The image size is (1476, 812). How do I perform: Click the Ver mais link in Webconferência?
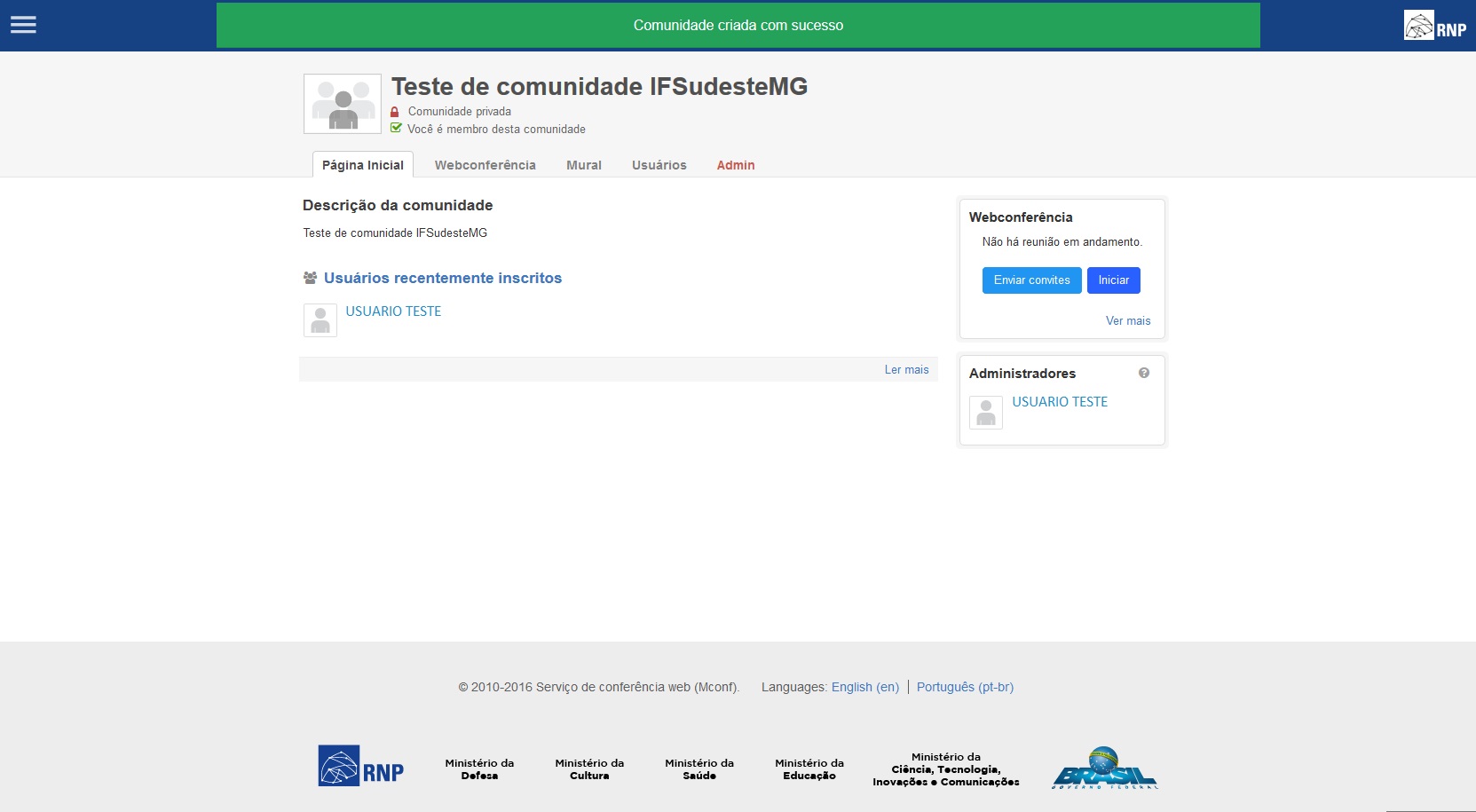[x=1127, y=321]
